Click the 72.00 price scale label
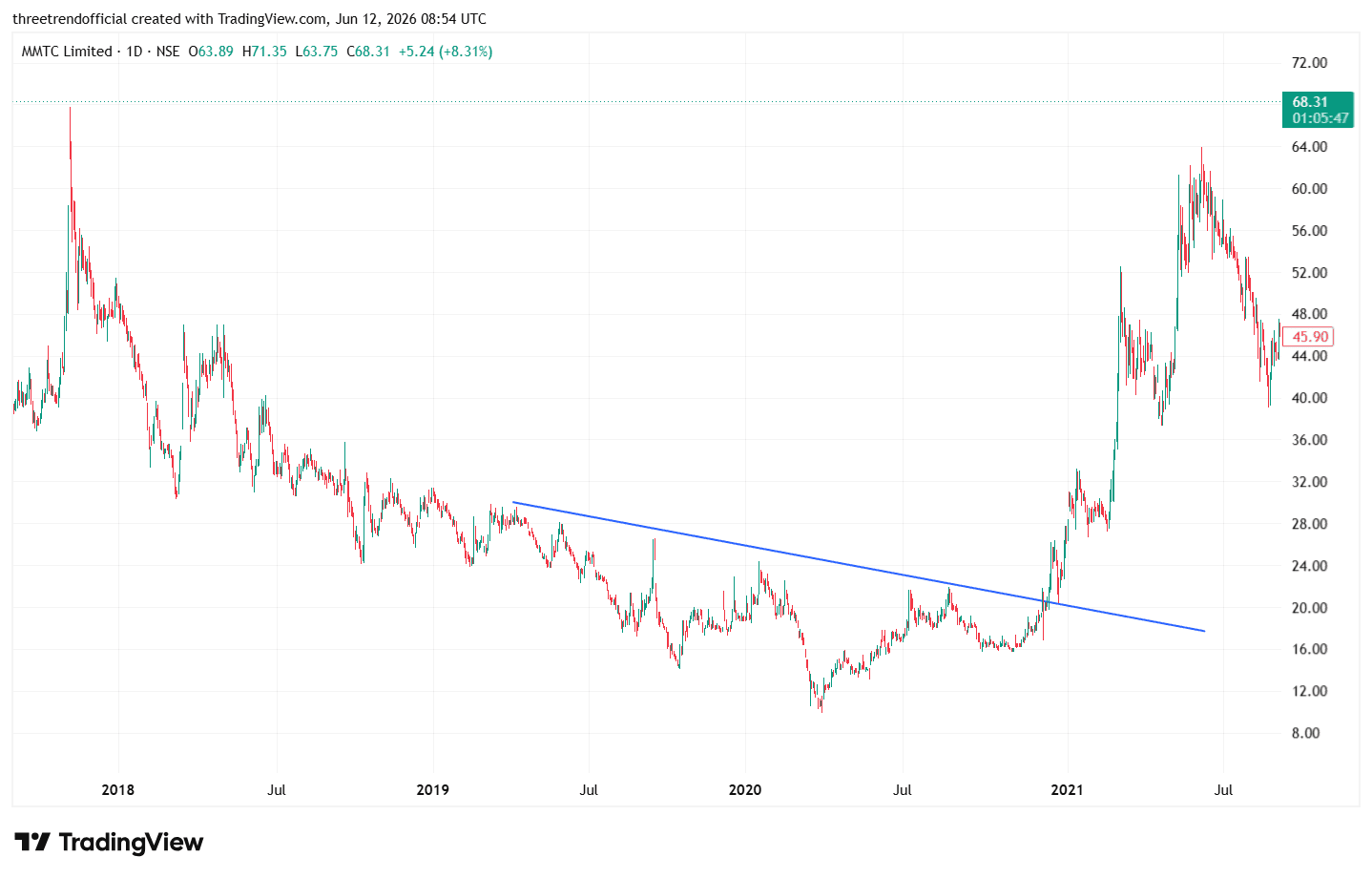The width and height of the screenshot is (1372, 878). (x=1309, y=63)
